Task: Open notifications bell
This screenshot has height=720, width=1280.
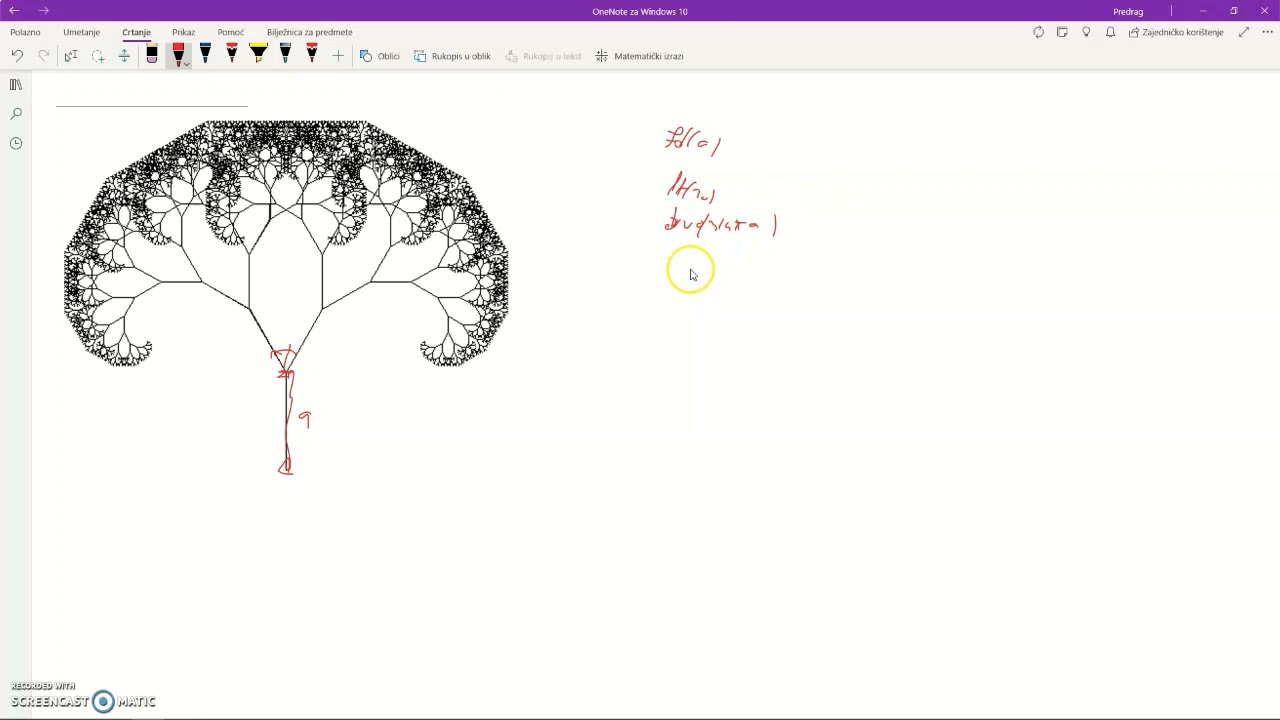Action: click(x=1110, y=32)
